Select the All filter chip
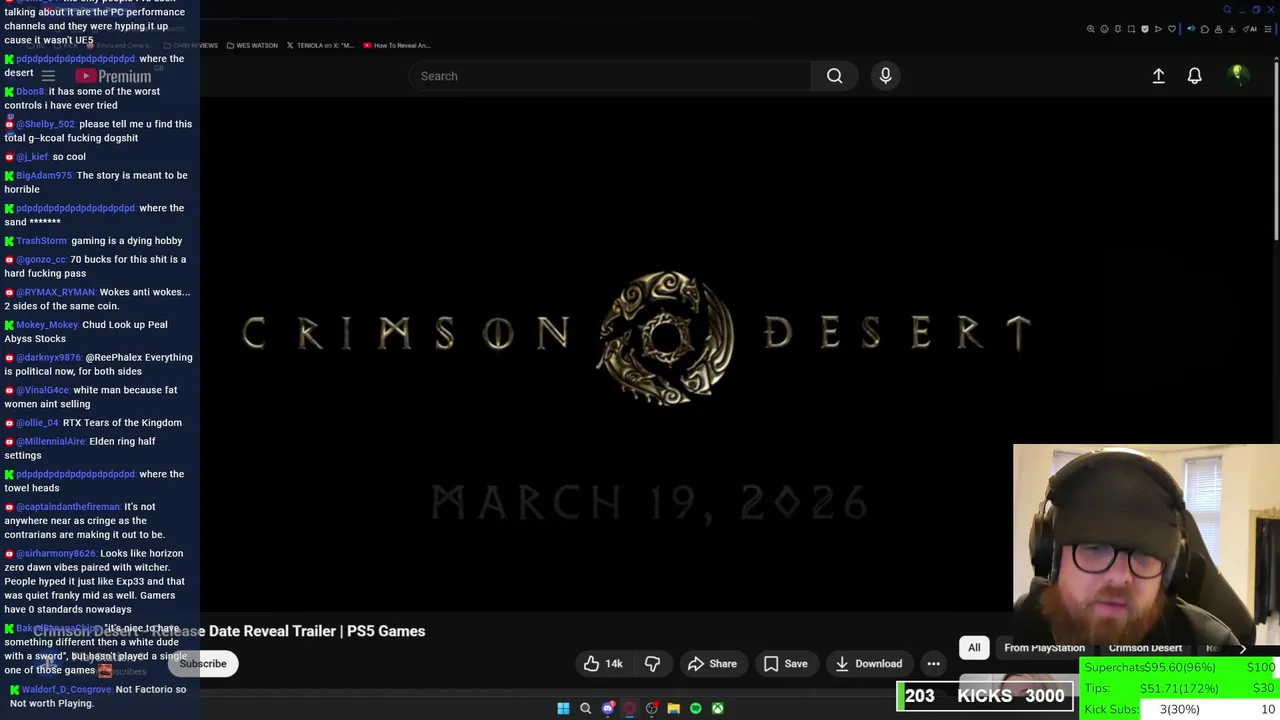The image size is (1280, 720). pos(974,648)
